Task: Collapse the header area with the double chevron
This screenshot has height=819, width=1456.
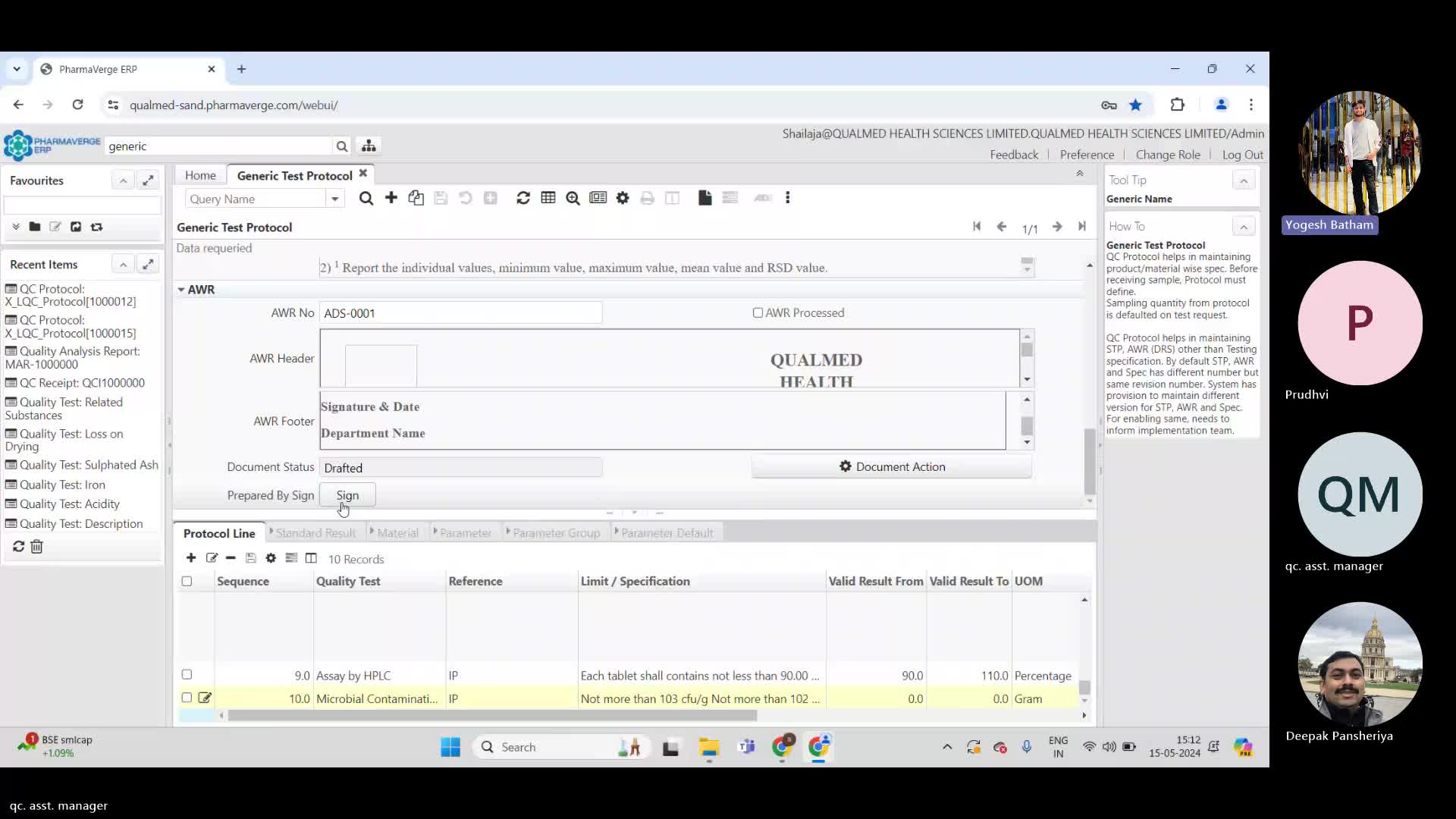Action: pos(1080,174)
